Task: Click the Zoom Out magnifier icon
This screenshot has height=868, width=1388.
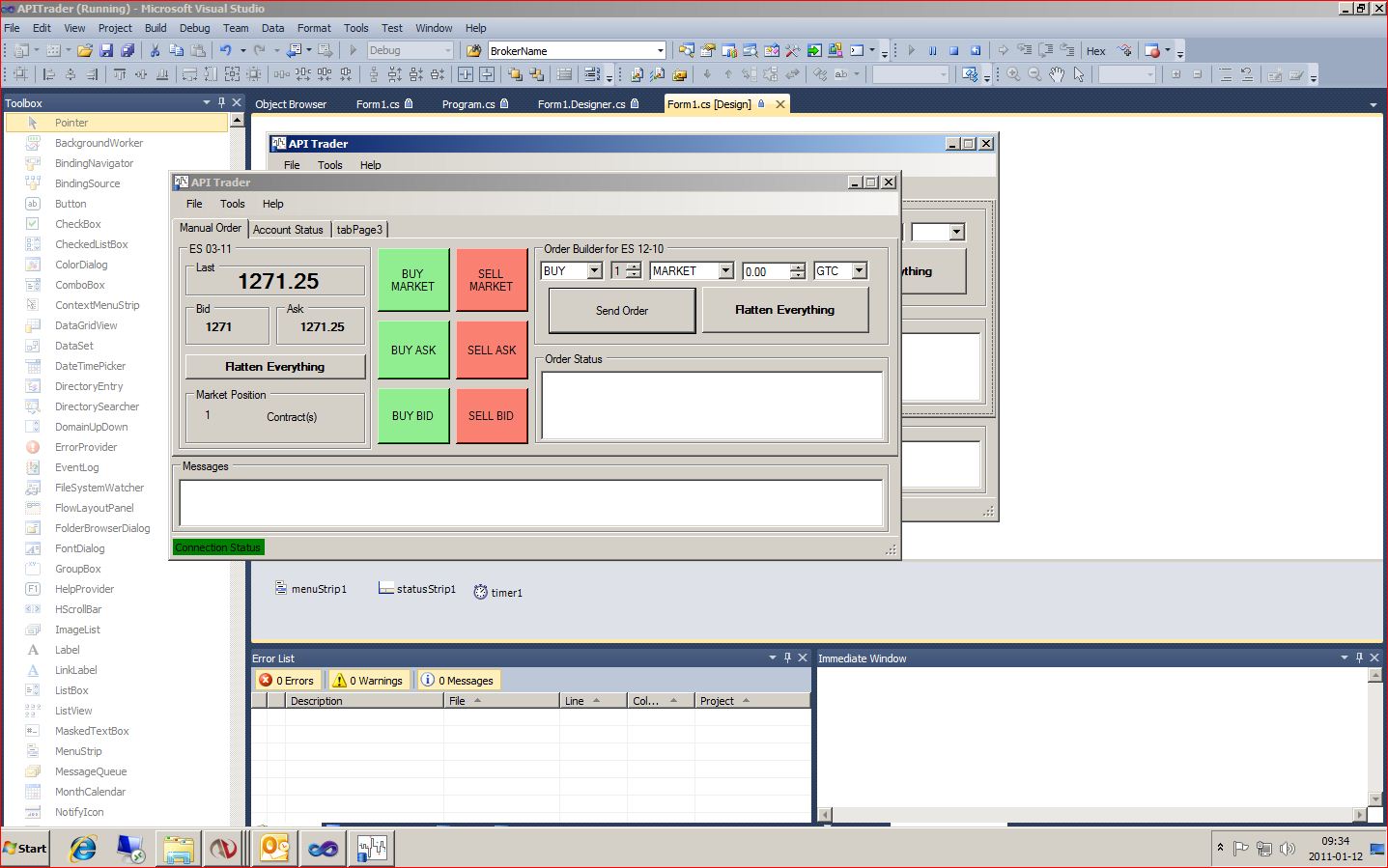Action: point(1034,74)
